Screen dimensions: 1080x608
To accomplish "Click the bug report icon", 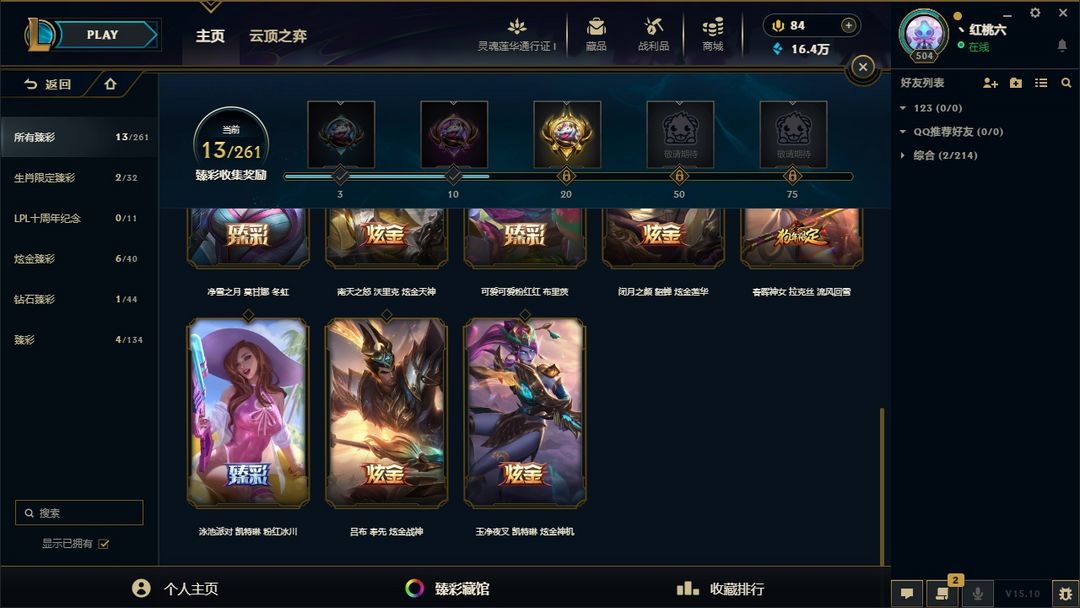I will click(x=1066, y=593).
